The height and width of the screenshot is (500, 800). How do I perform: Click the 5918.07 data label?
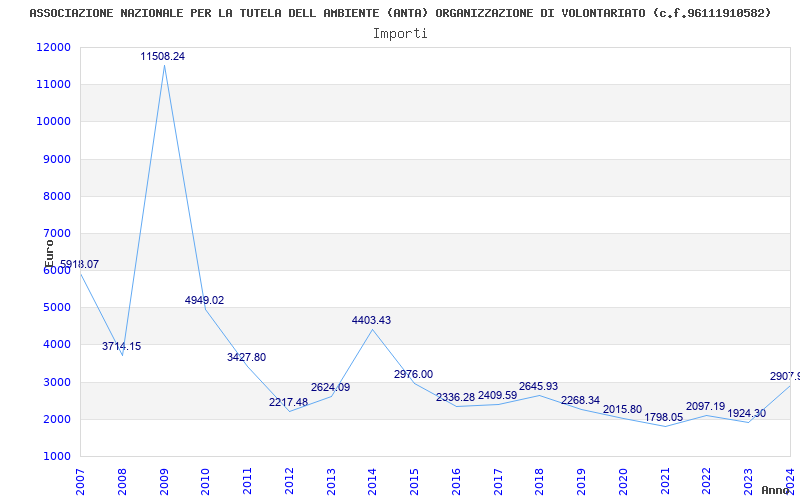coord(79,264)
